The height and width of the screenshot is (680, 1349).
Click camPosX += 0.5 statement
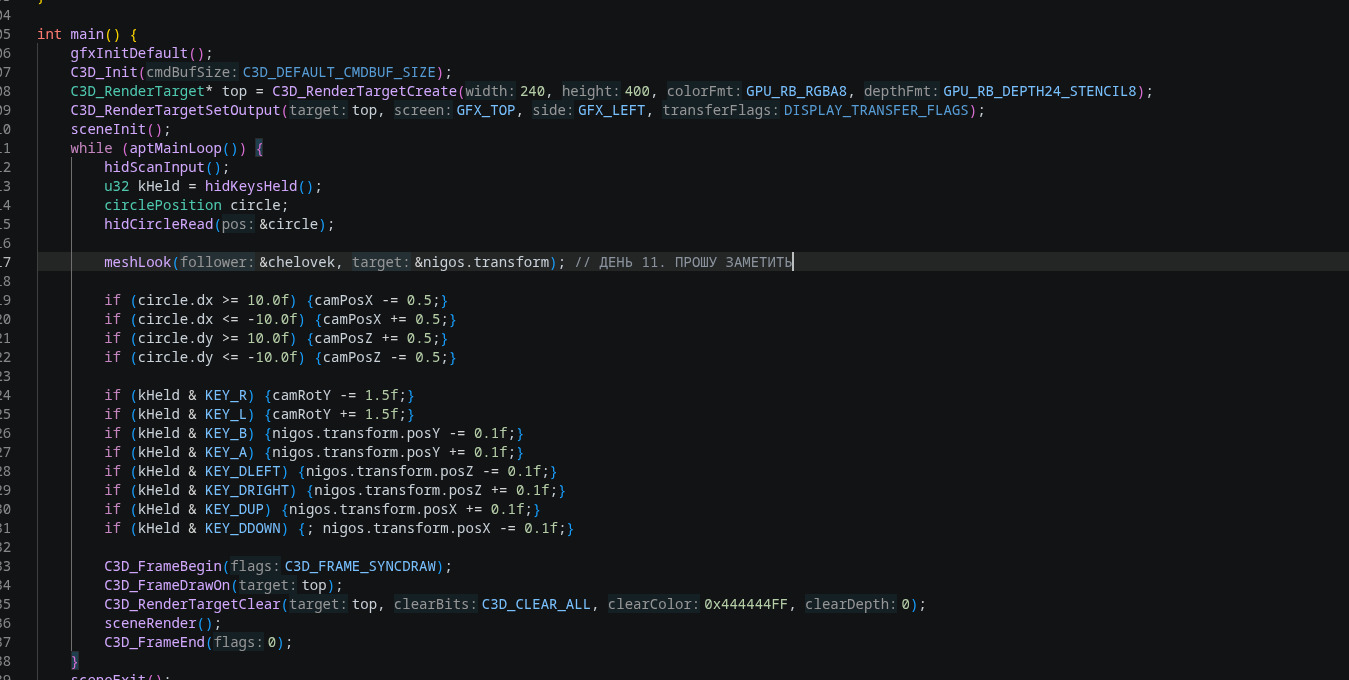(x=385, y=319)
